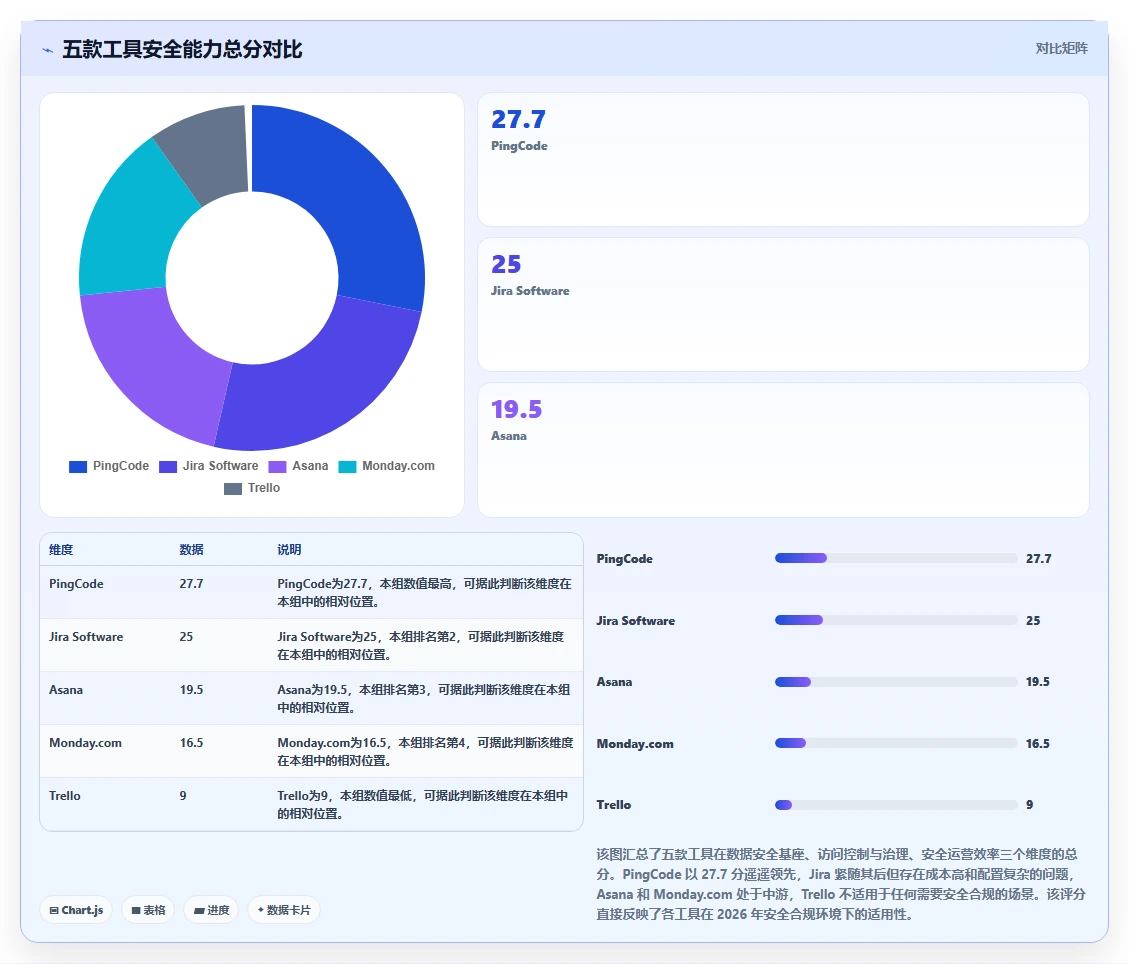1129x964 pixels.
Task: Select Trello cell in the table
Action: [x=65, y=796]
